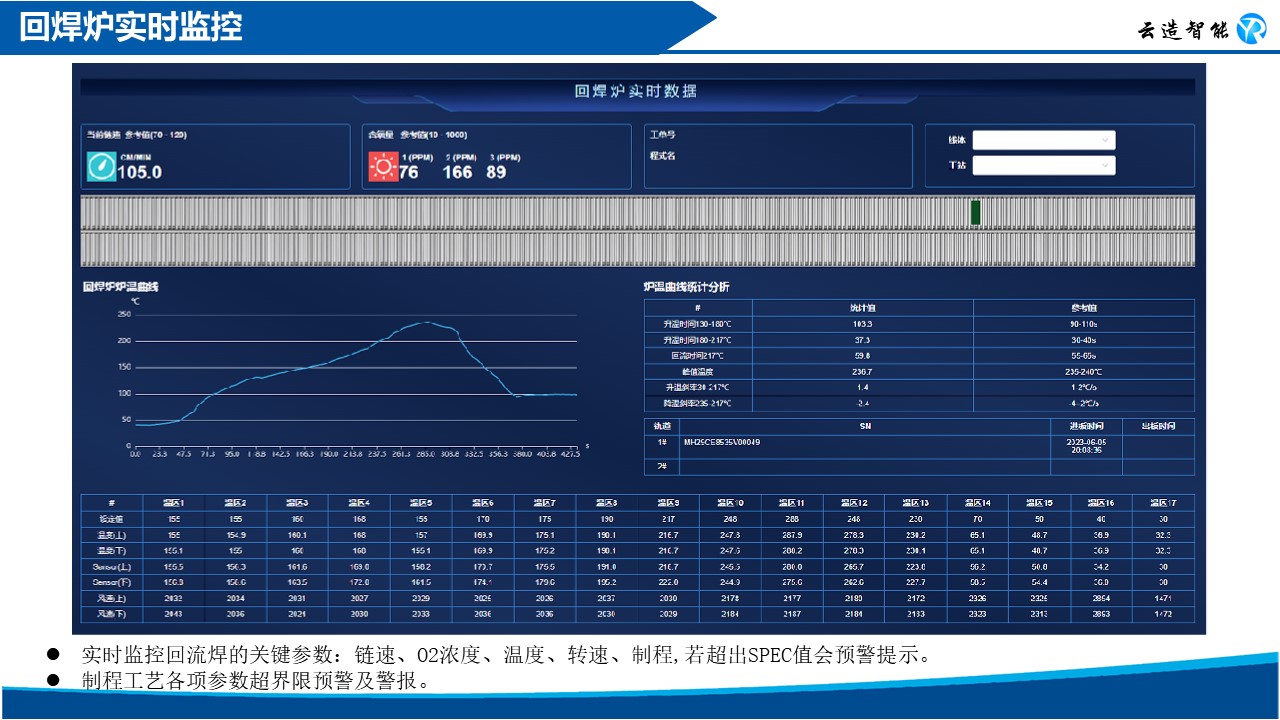Click the peak of the temperature curve
The height and width of the screenshot is (720, 1280).
point(428,322)
